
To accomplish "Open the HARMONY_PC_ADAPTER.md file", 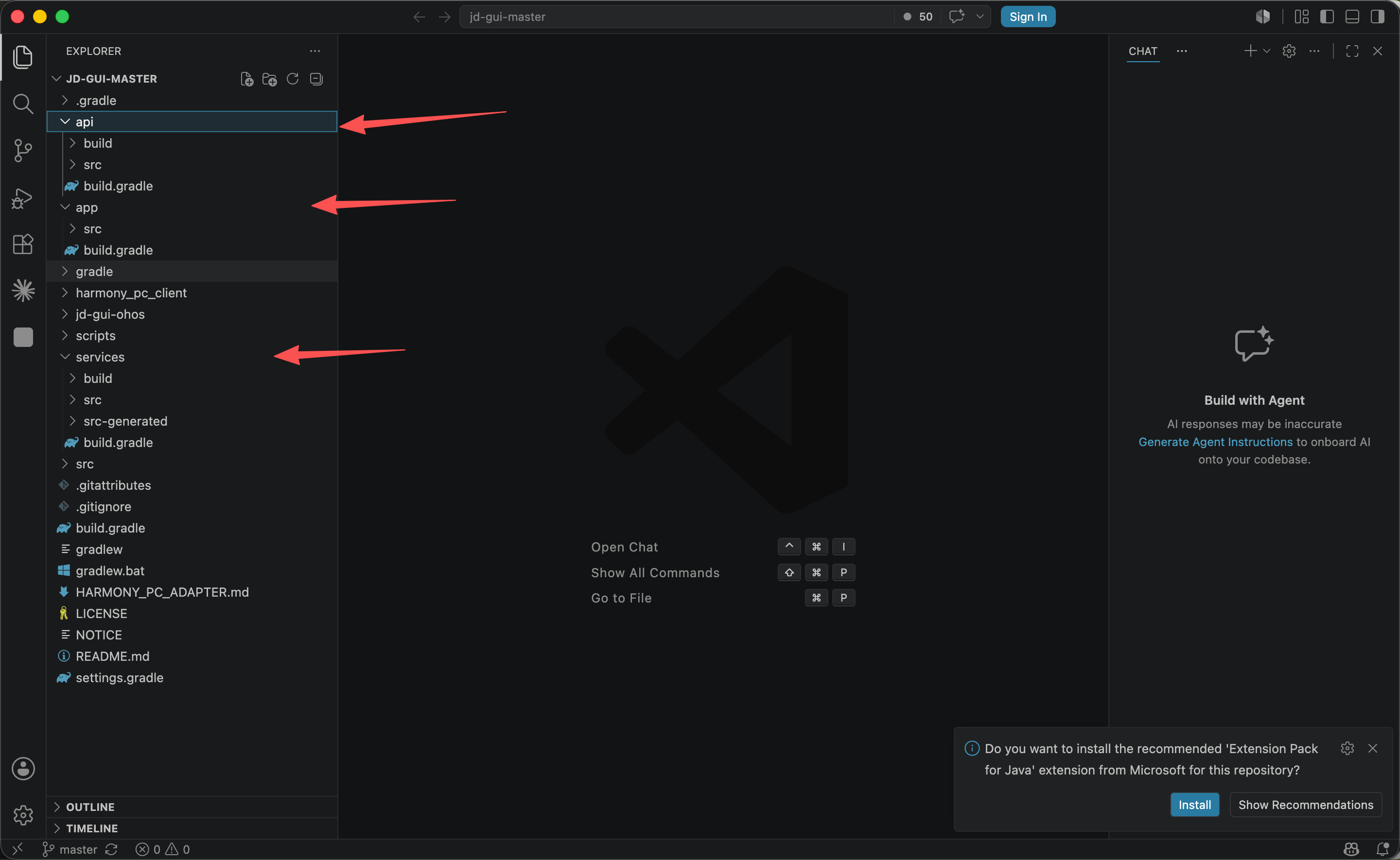I will coord(192,592).
